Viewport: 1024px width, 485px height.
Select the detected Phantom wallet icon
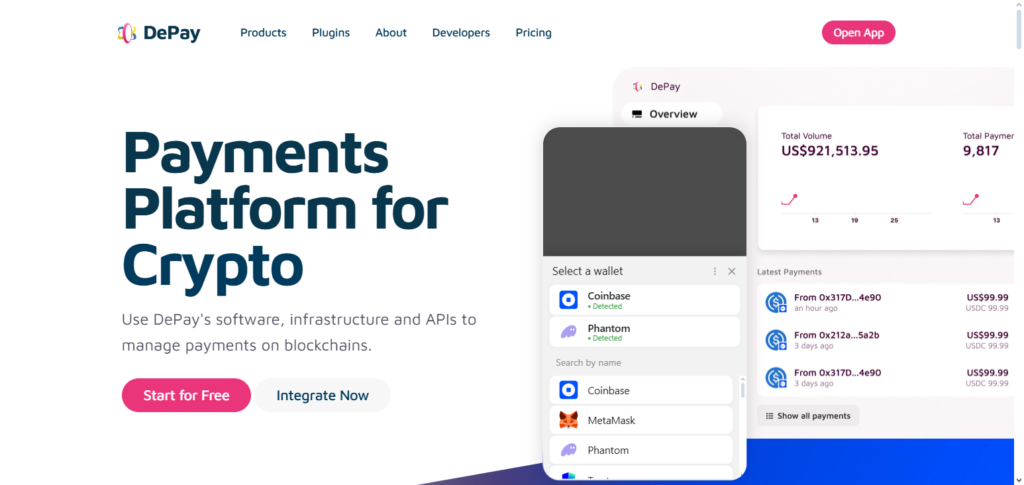[x=568, y=332]
